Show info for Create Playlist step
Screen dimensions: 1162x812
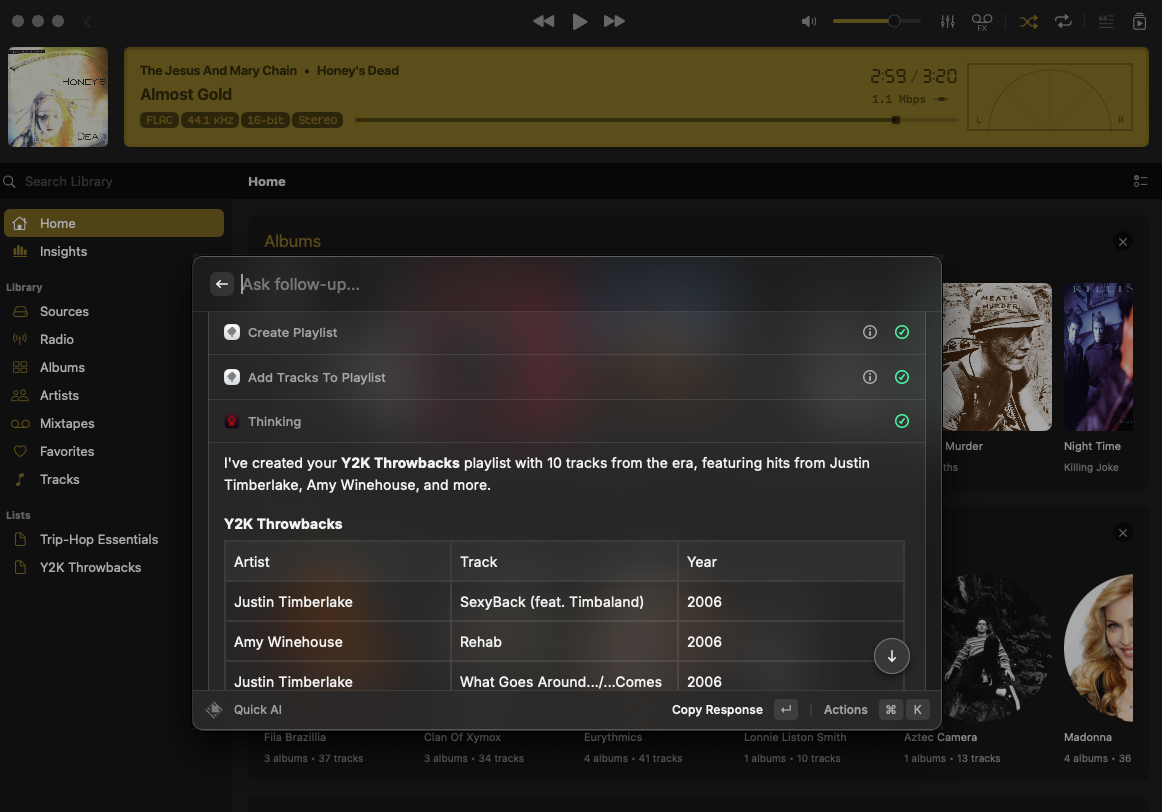[x=870, y=332]
